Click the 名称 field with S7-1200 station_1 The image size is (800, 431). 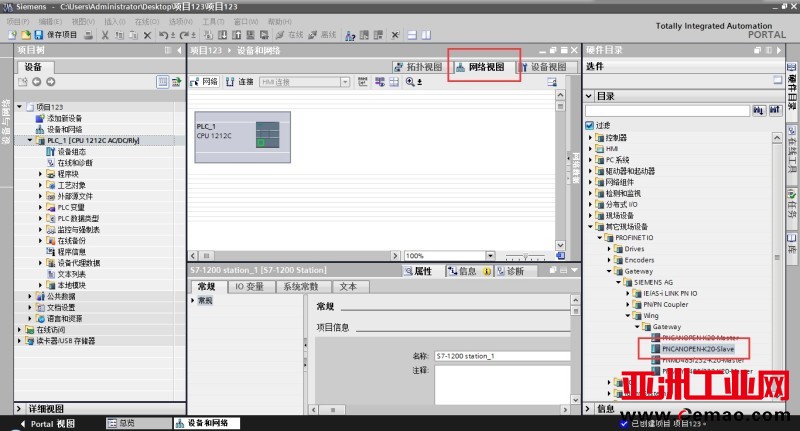502,356
